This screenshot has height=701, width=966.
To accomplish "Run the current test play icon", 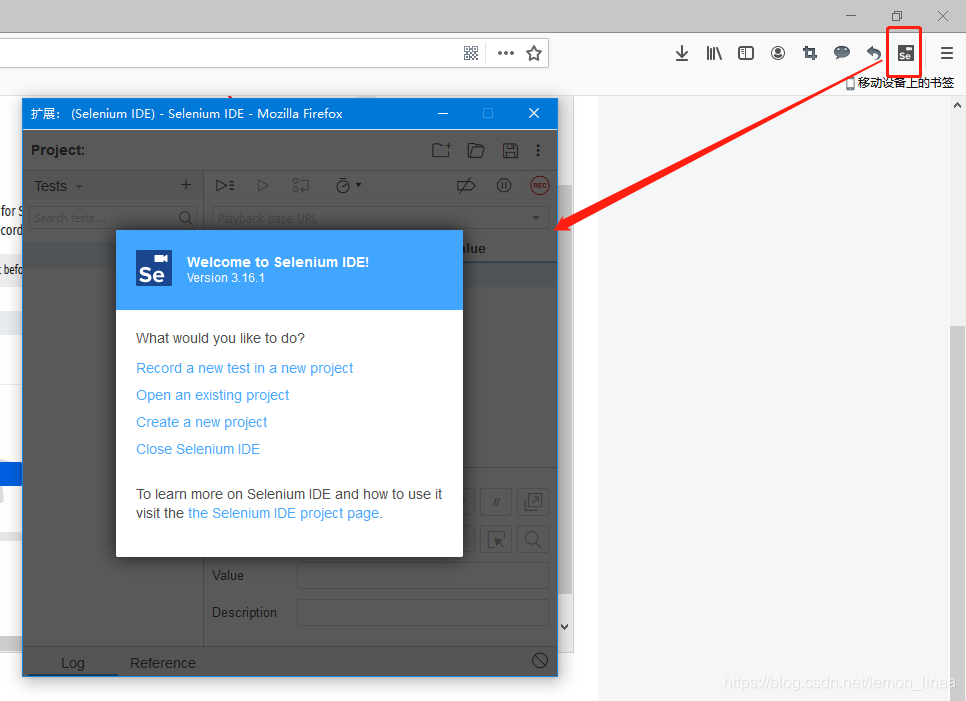I will [x=263, y=185].
